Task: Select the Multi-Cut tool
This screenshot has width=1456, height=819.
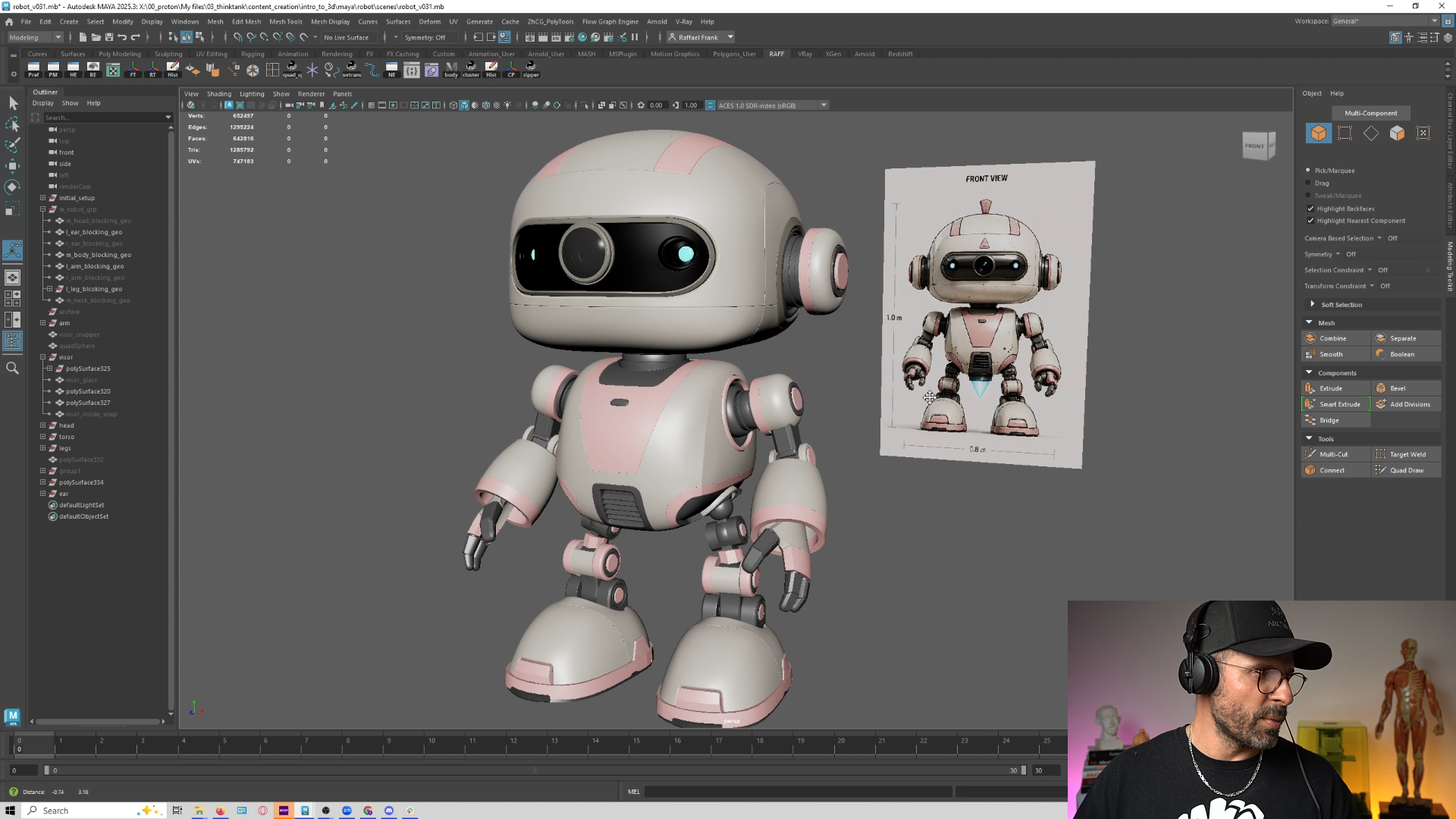Action: [x=1335, y=454]
